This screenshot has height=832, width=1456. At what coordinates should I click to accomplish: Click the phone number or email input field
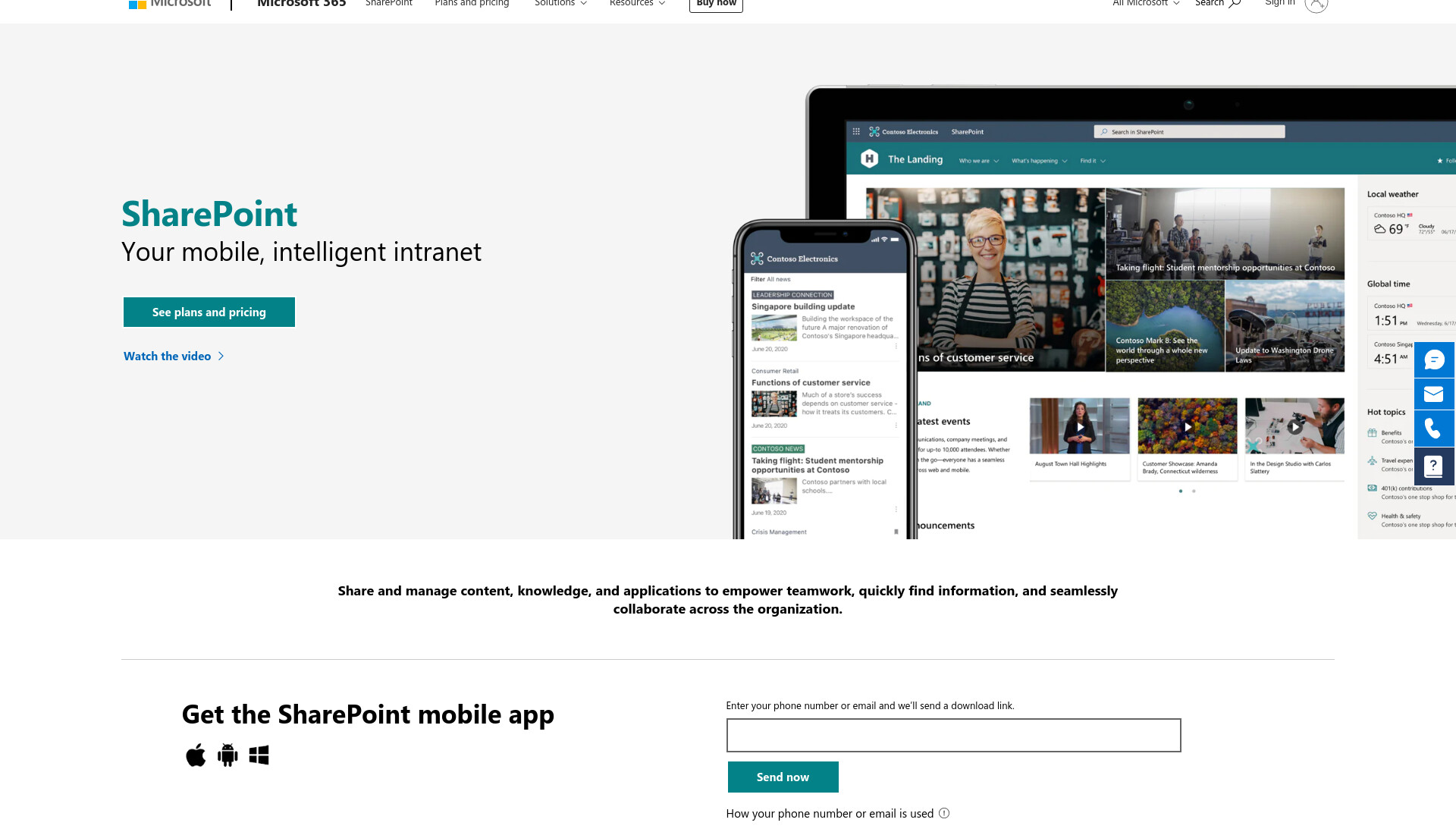point(953,735)
